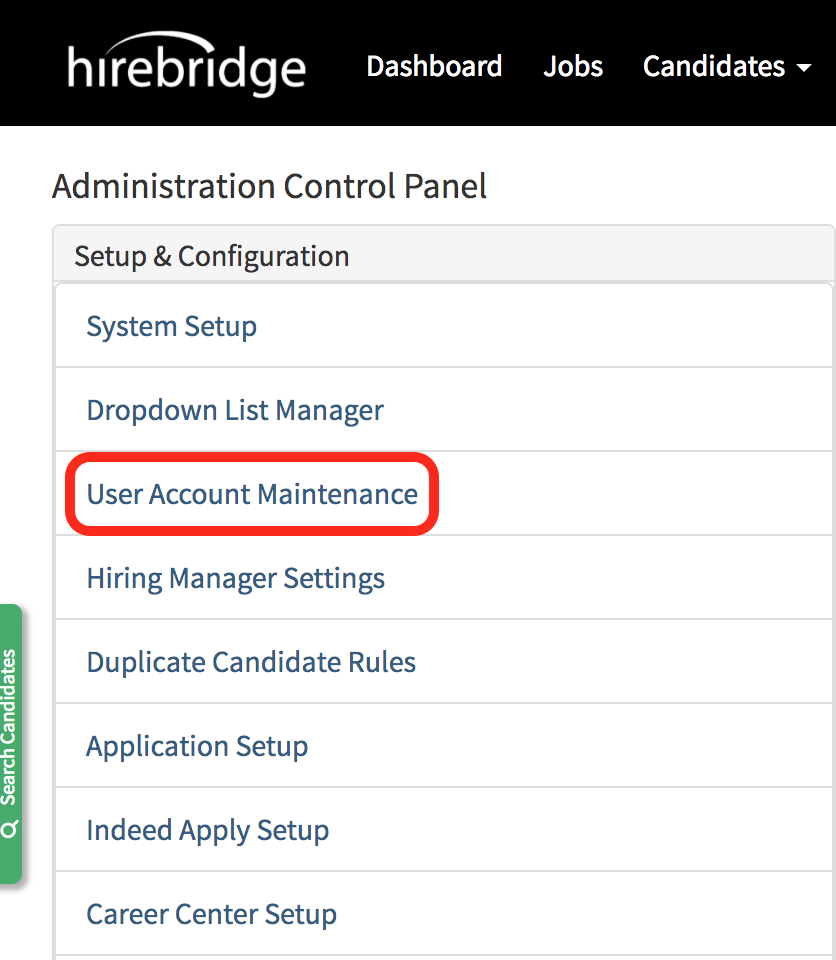This screenshot has height=960, width=836.
Task: Click the magnifier icon on the green tab
Action: point(10,829)
